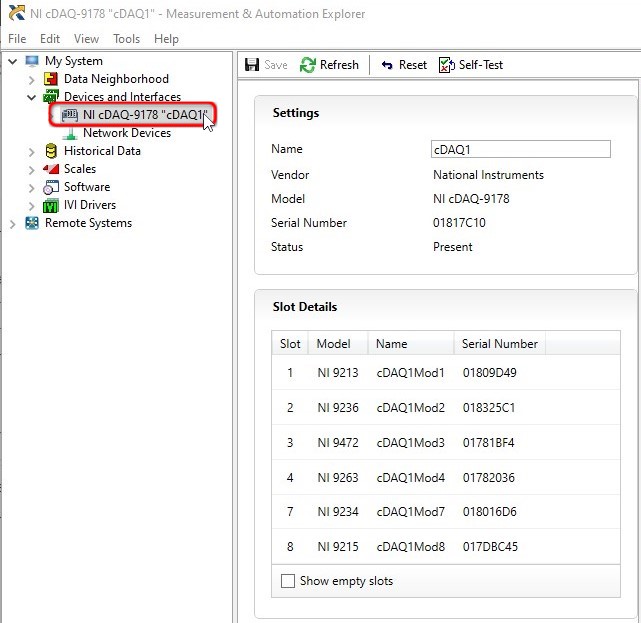
Task: Click the Self-Test button label
Action: coord(480,65)
